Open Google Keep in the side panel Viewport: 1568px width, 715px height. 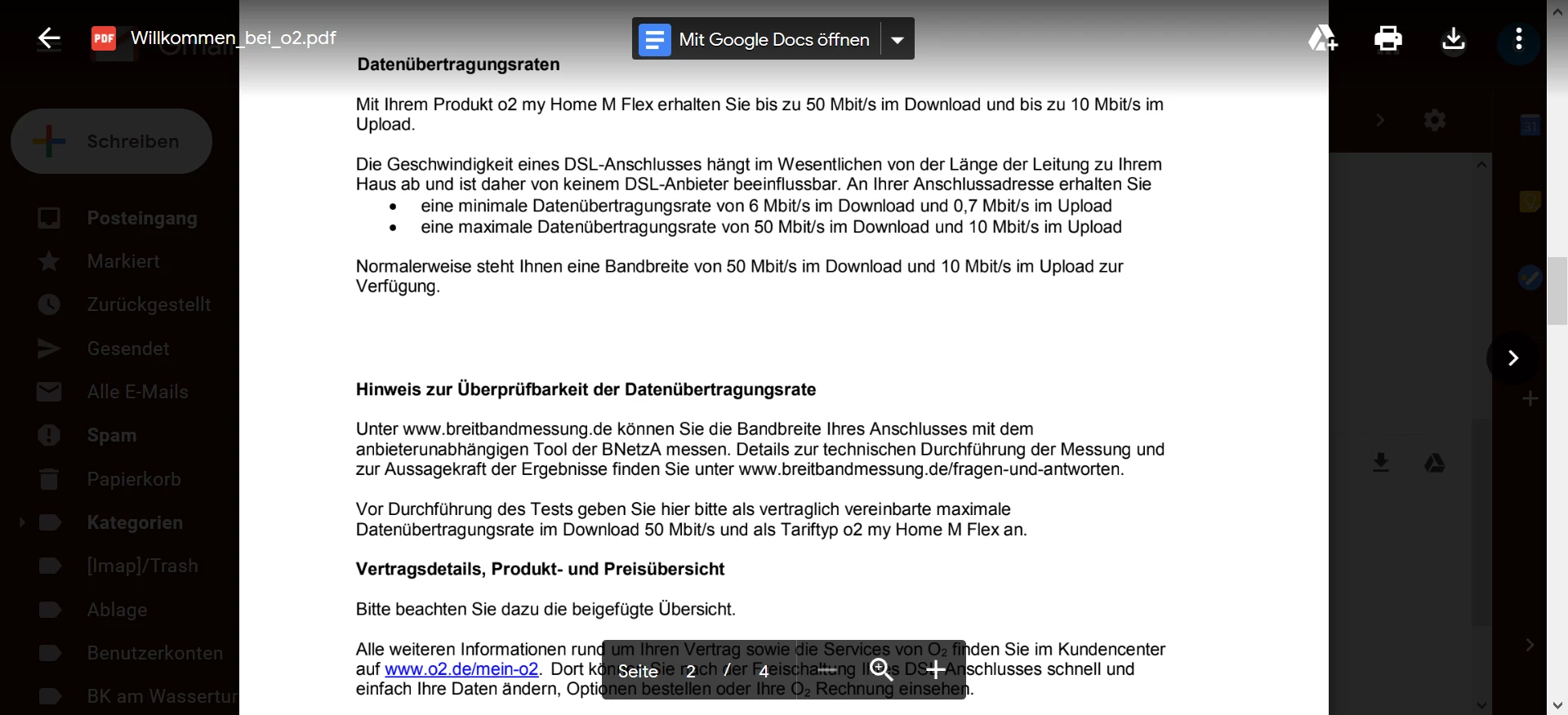pyautogui.click(x=1530, y=202)
